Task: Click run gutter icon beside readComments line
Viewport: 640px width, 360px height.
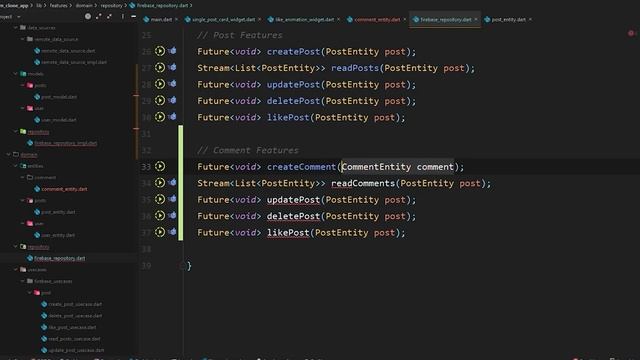Action: pyautogui.click(x=160, y=182)
